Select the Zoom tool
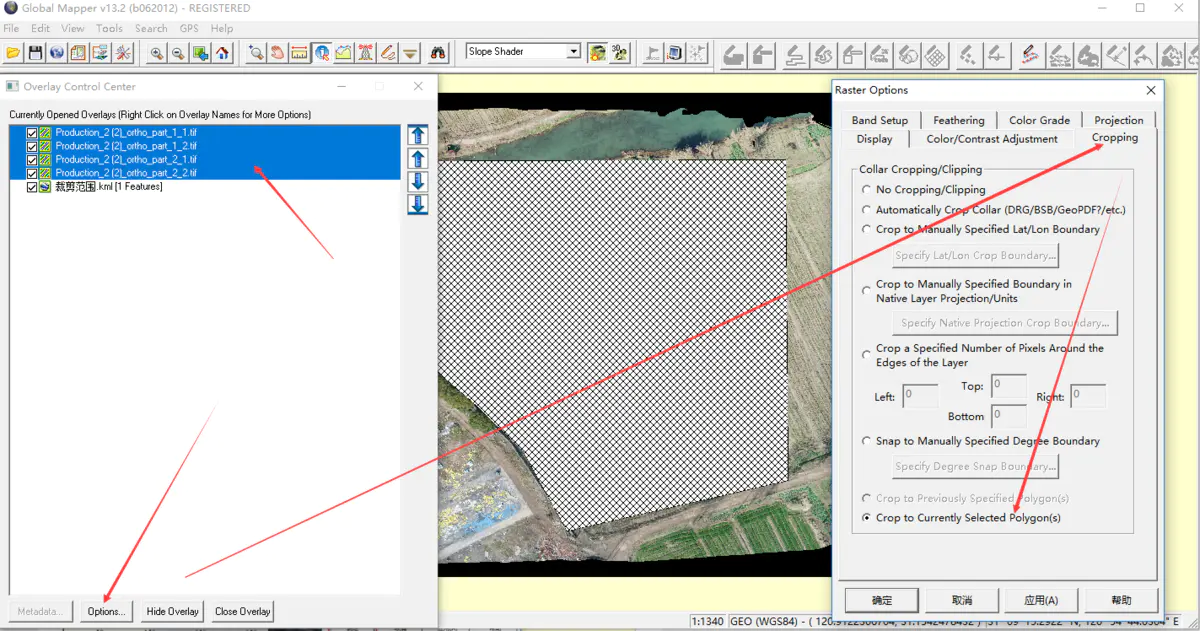Image resolution: width=1200 pixels, height=631 pixels. click(256, 52)
